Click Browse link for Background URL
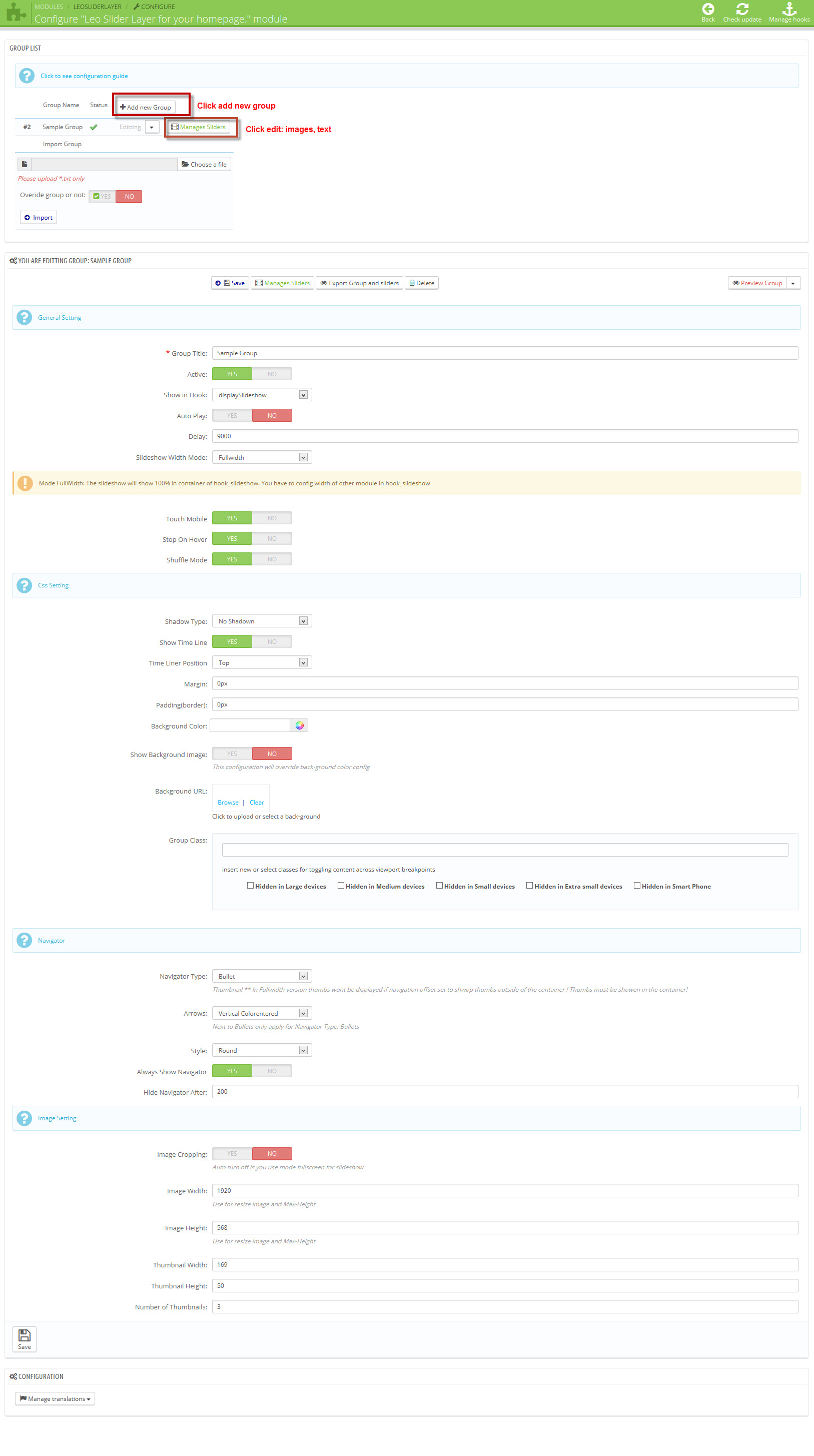This screenshot has width=814, height=1456. tap(228, 803)
